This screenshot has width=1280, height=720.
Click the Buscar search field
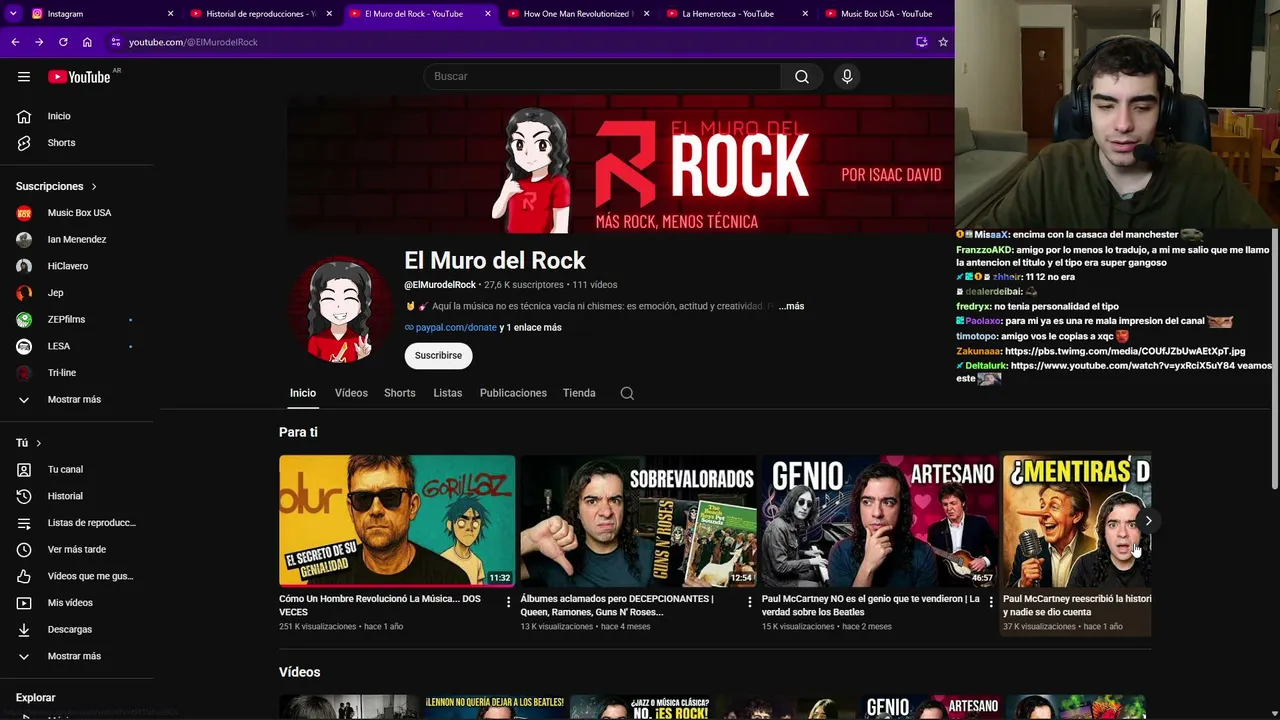pos(602,77)
